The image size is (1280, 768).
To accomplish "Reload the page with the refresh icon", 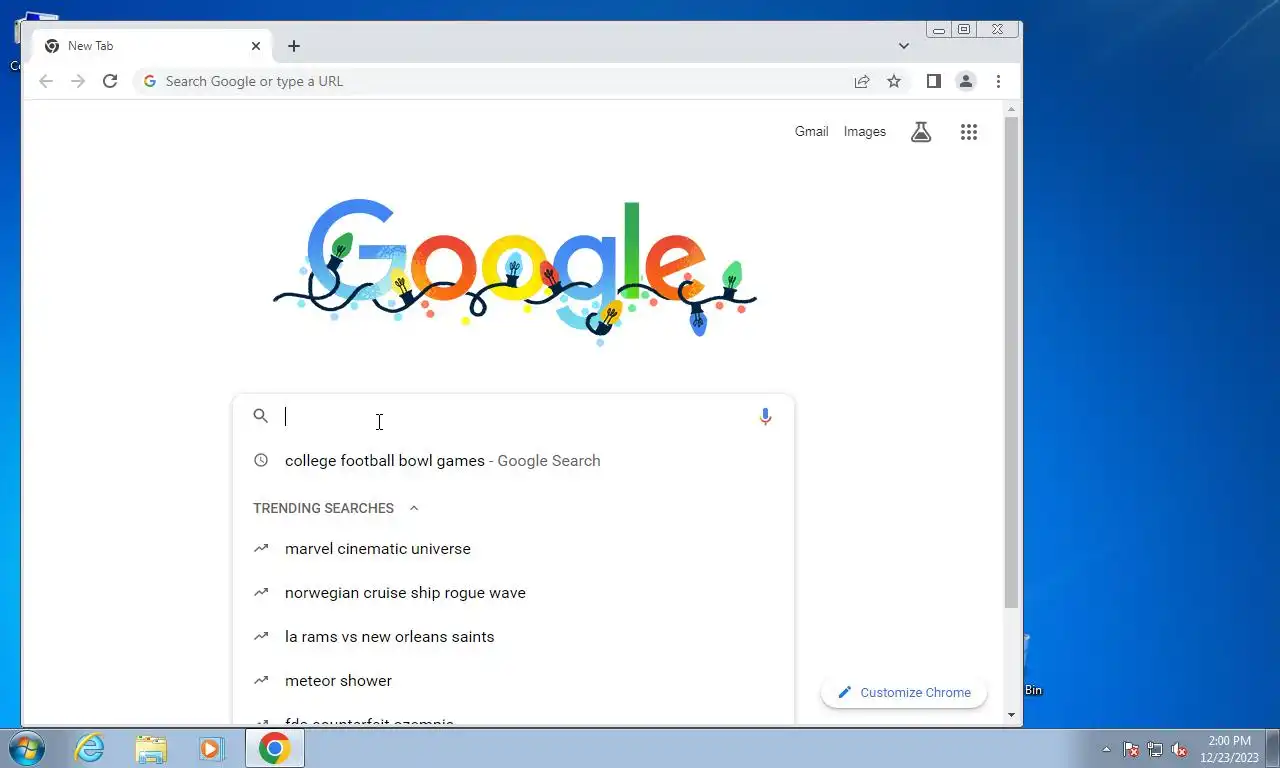I will (110, 81).
